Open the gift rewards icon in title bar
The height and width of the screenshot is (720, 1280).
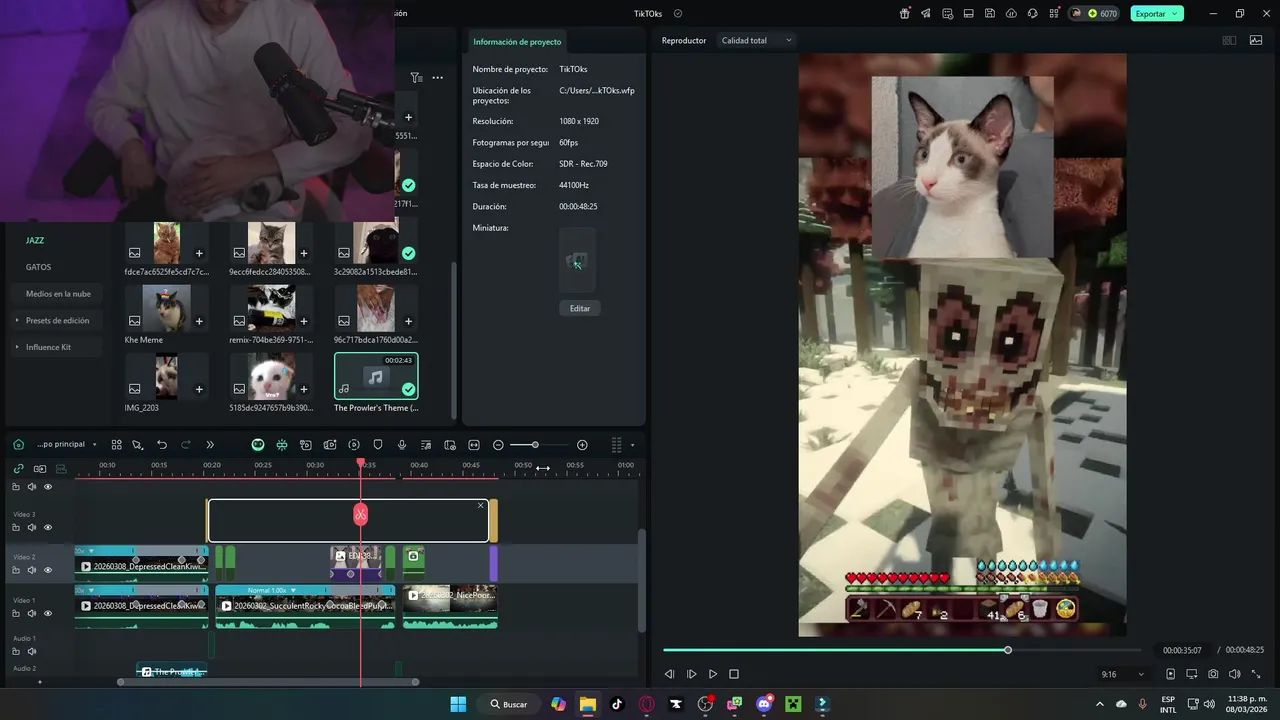click(905, 13)
